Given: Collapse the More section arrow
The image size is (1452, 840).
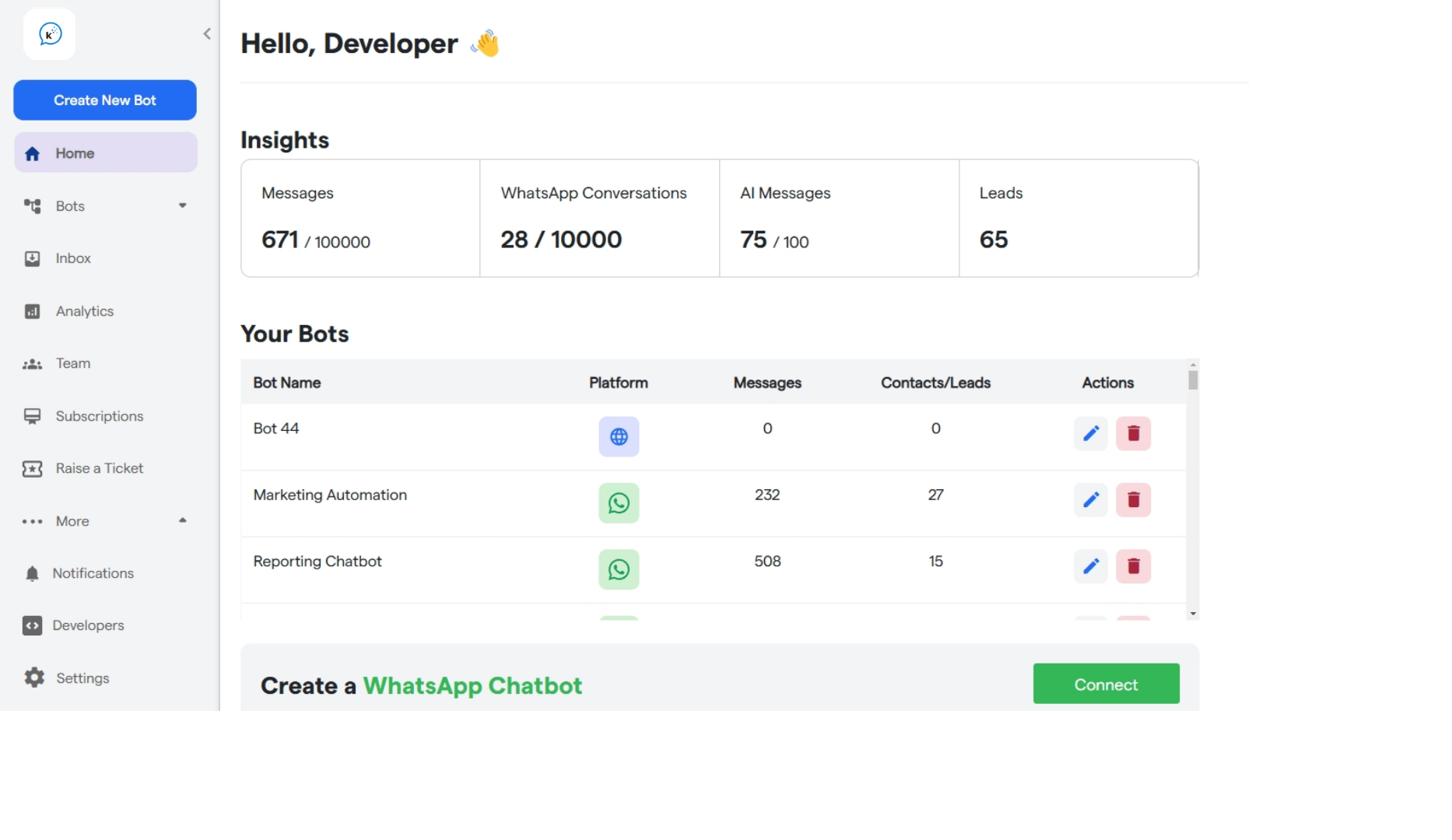Looking at the screenshot, I should [183, 520].
